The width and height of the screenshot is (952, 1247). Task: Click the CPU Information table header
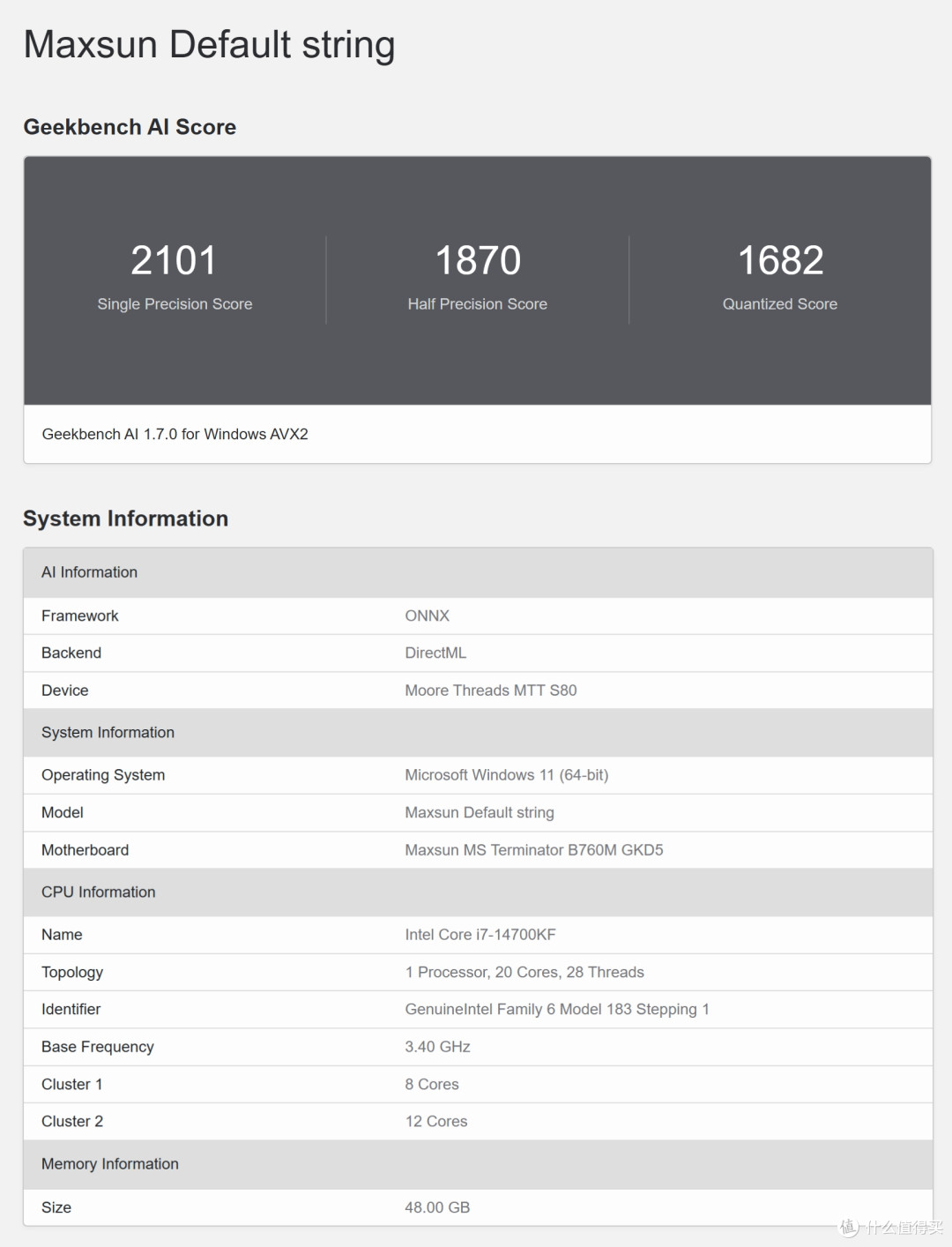(99, 892)
